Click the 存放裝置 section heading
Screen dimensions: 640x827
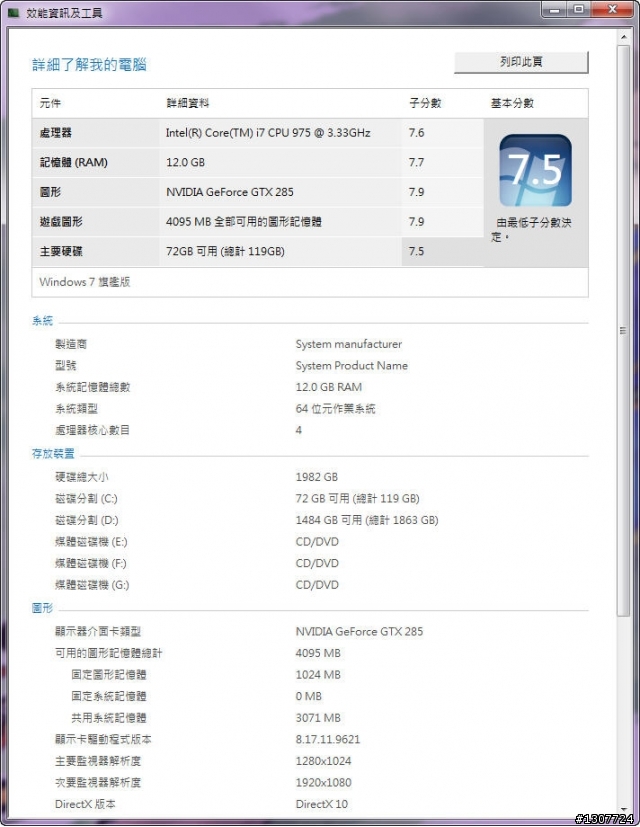click(53, 454)
